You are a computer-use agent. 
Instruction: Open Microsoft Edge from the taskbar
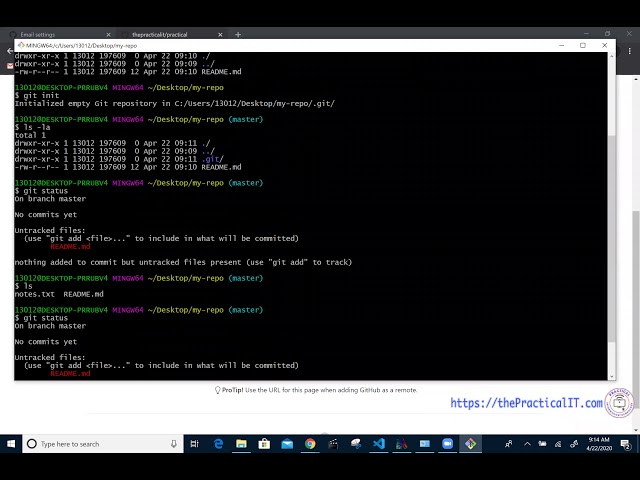[218, 443]
